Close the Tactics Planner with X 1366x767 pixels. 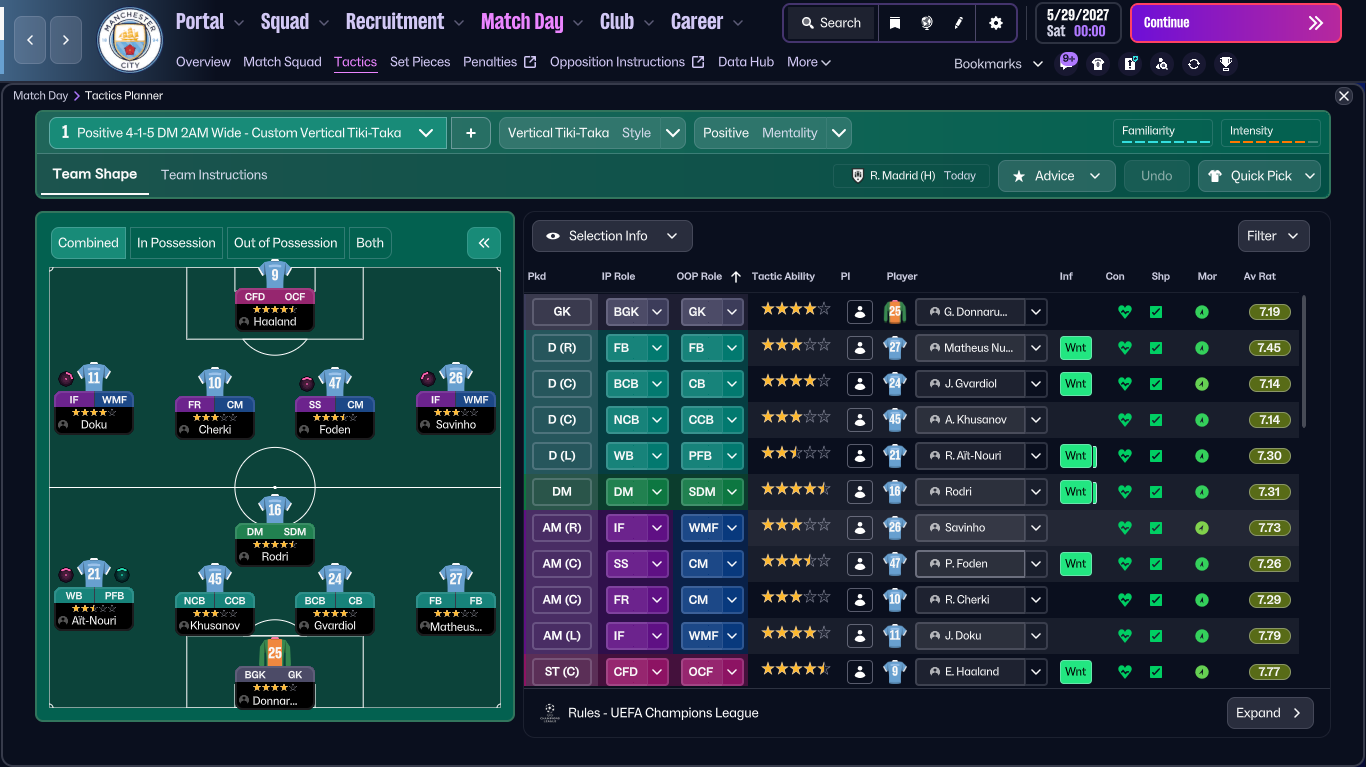pos(1344,96)
